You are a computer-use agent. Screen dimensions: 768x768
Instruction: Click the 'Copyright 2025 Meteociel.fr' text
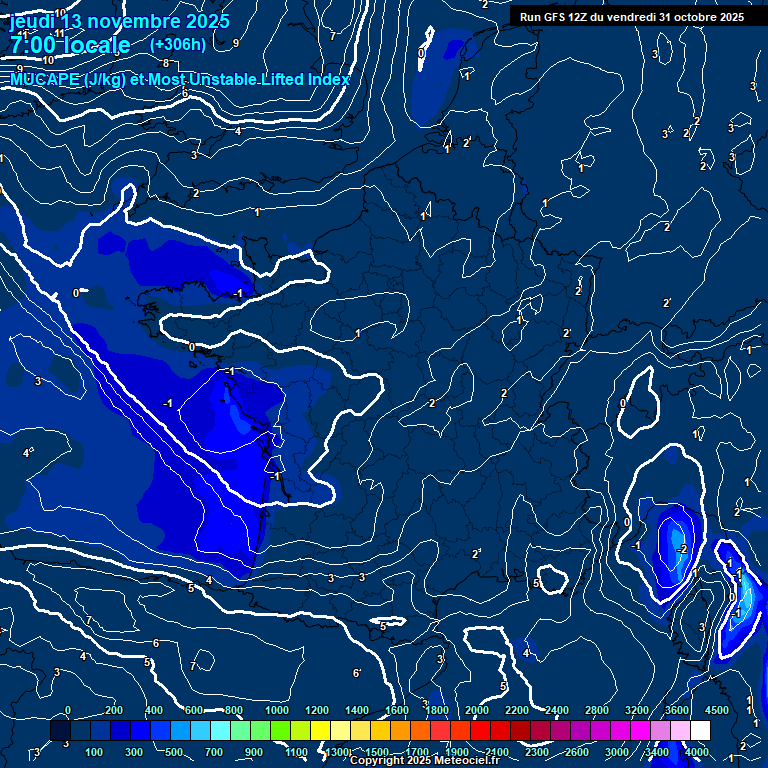tap(425, 760)
